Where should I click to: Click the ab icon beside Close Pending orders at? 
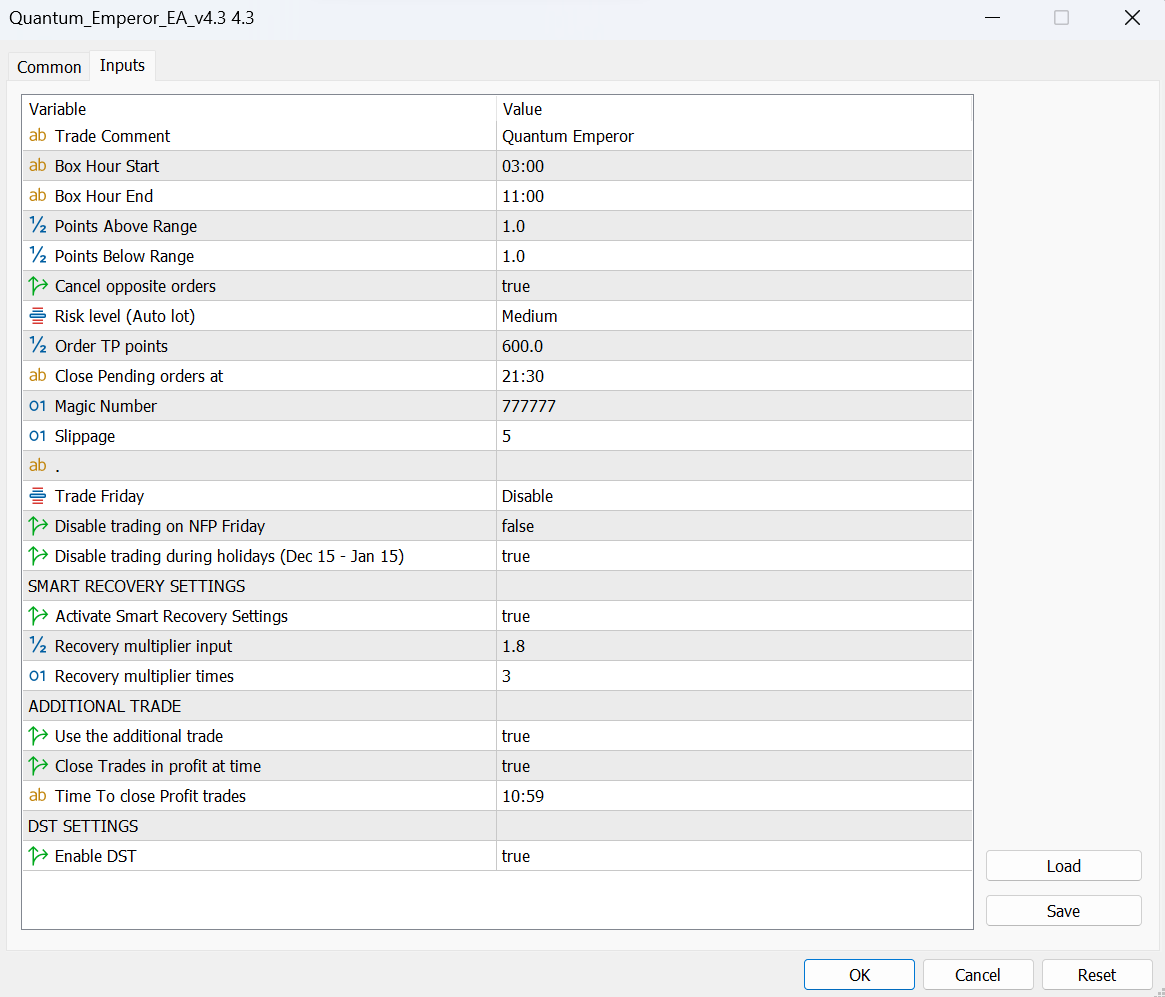point(37,376)
